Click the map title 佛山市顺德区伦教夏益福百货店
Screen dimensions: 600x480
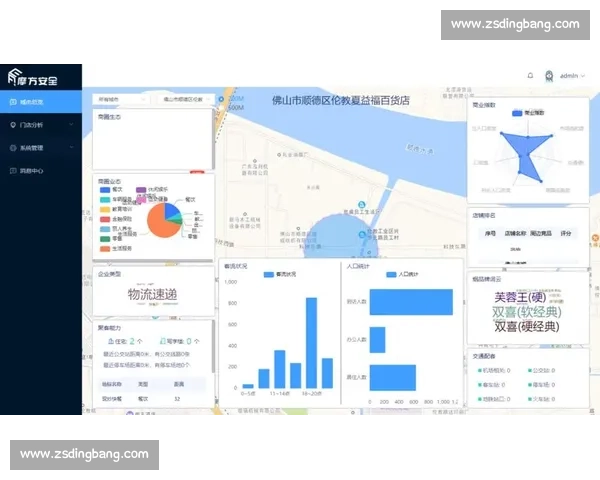pyautogui.click(x=341, y=101)
